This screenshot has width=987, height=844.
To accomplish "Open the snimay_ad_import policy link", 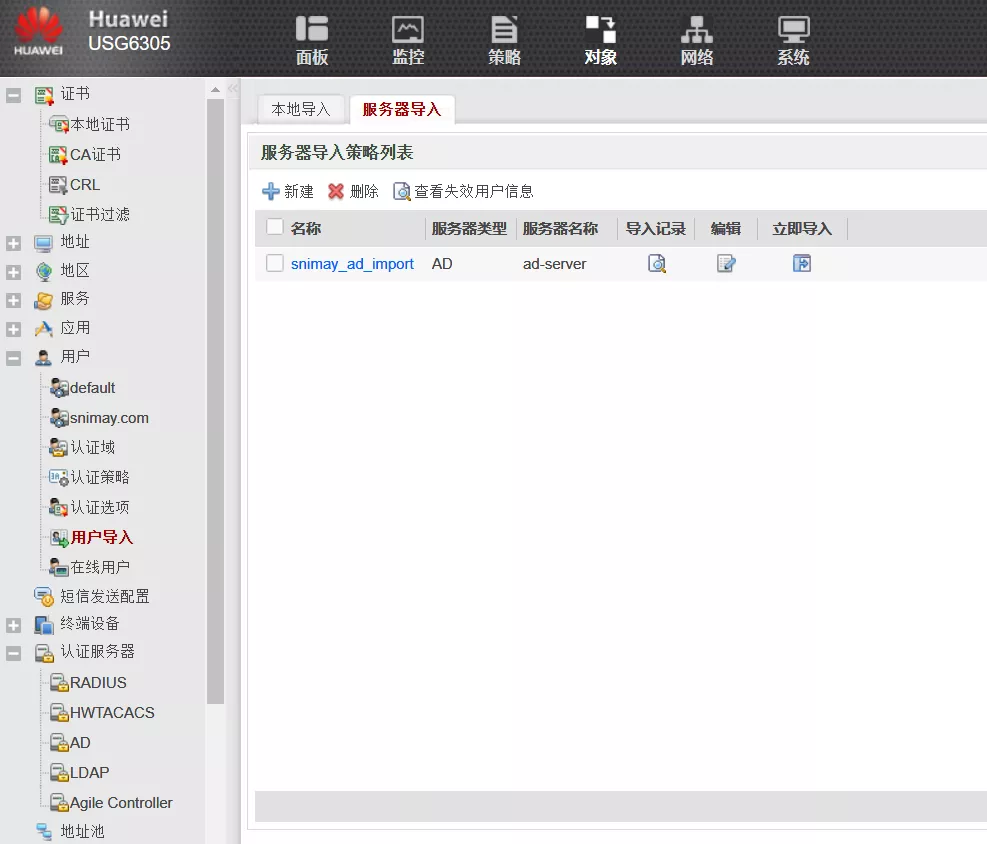I will [352, 264].
